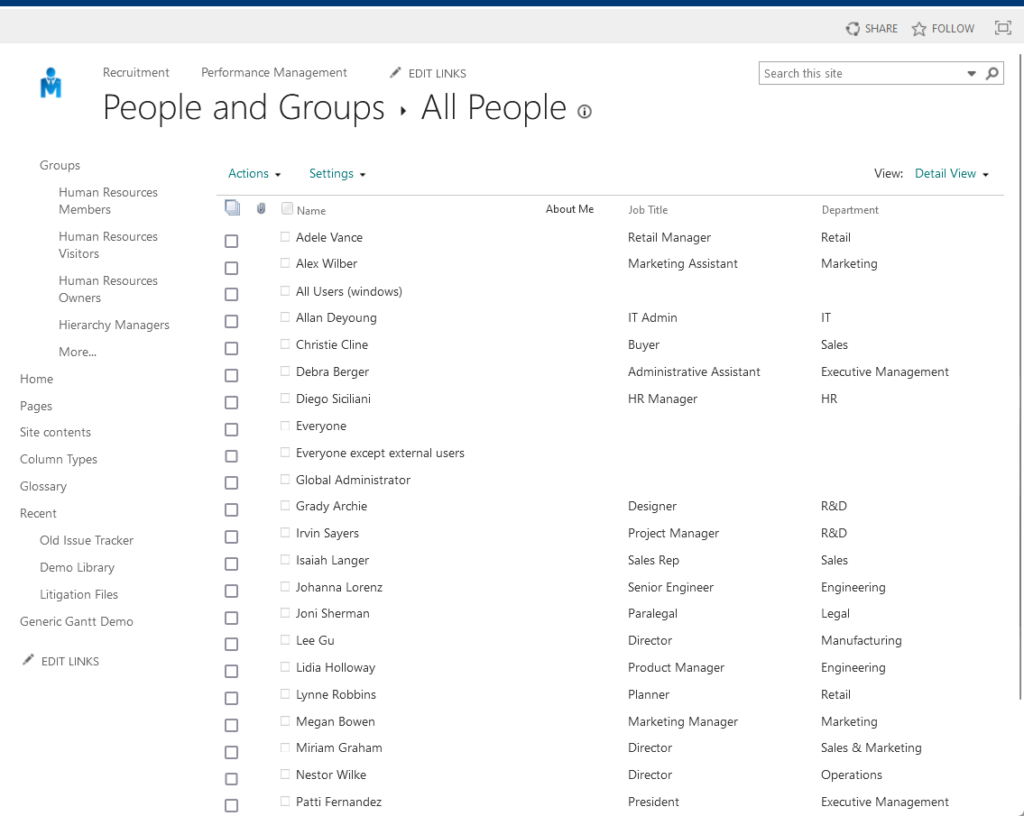Go to Home in sidebar

click(x=37, y=379)
